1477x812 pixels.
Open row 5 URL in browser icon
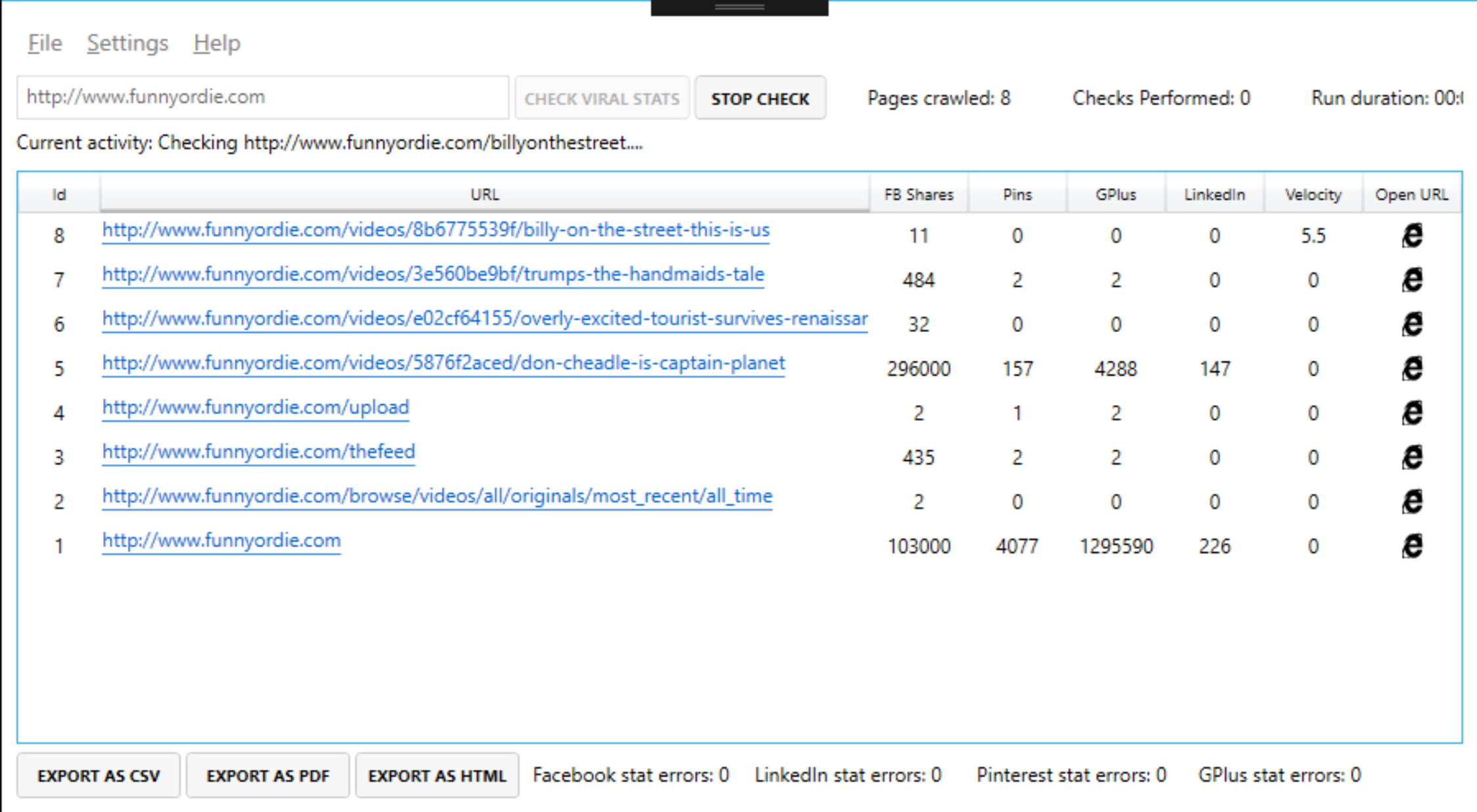[x=1412, y=368]
